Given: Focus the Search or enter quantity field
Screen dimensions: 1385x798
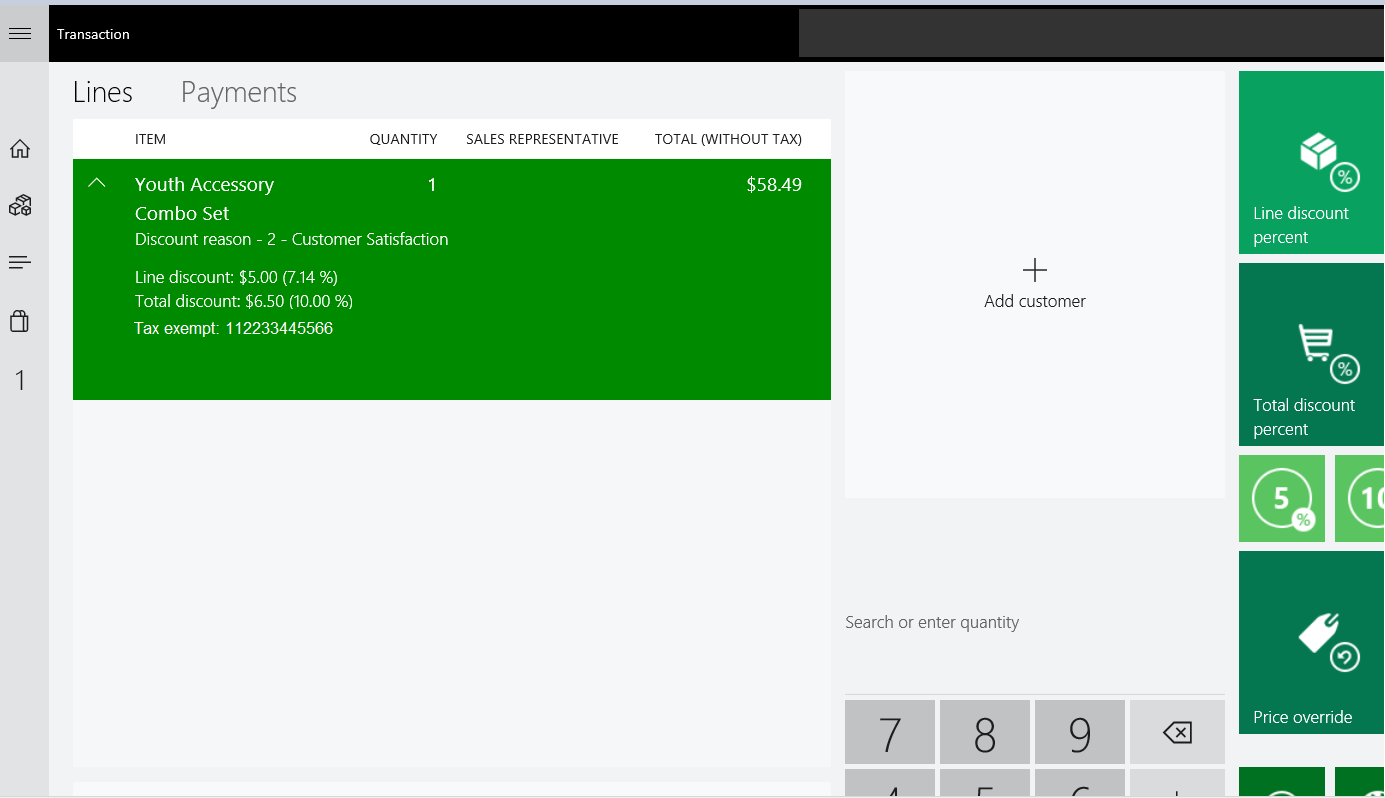Looking at the screenshot, I should coord(1035,622).
